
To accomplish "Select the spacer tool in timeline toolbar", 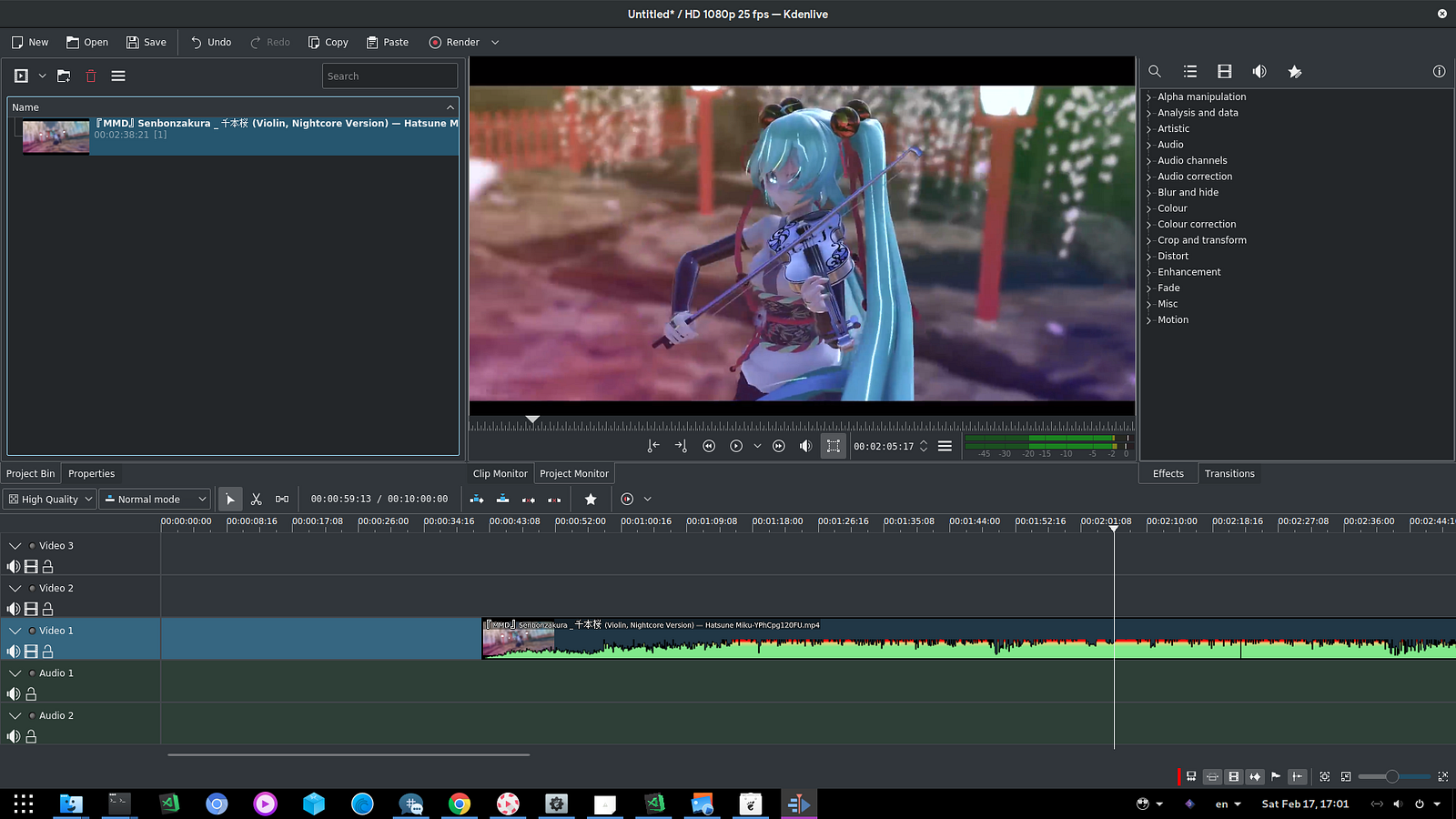I will tap(282, 499).
